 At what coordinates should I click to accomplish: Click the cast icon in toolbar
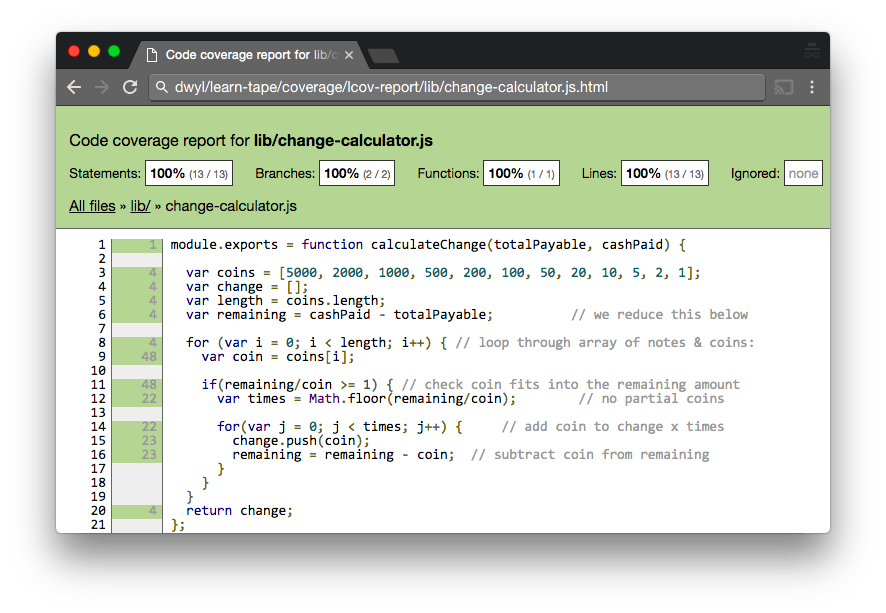coord(784,87)
